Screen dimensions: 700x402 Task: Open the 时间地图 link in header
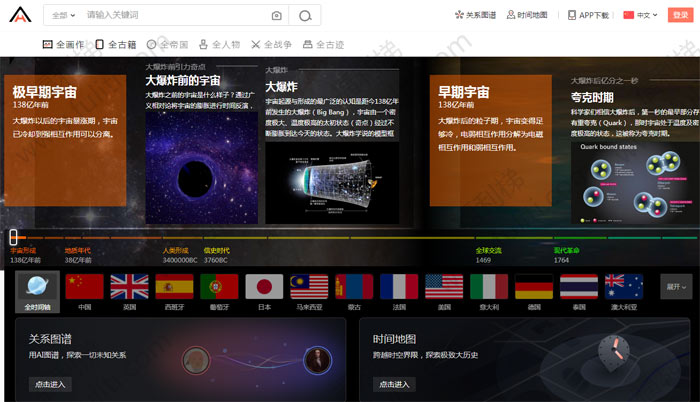click(527, 16)
